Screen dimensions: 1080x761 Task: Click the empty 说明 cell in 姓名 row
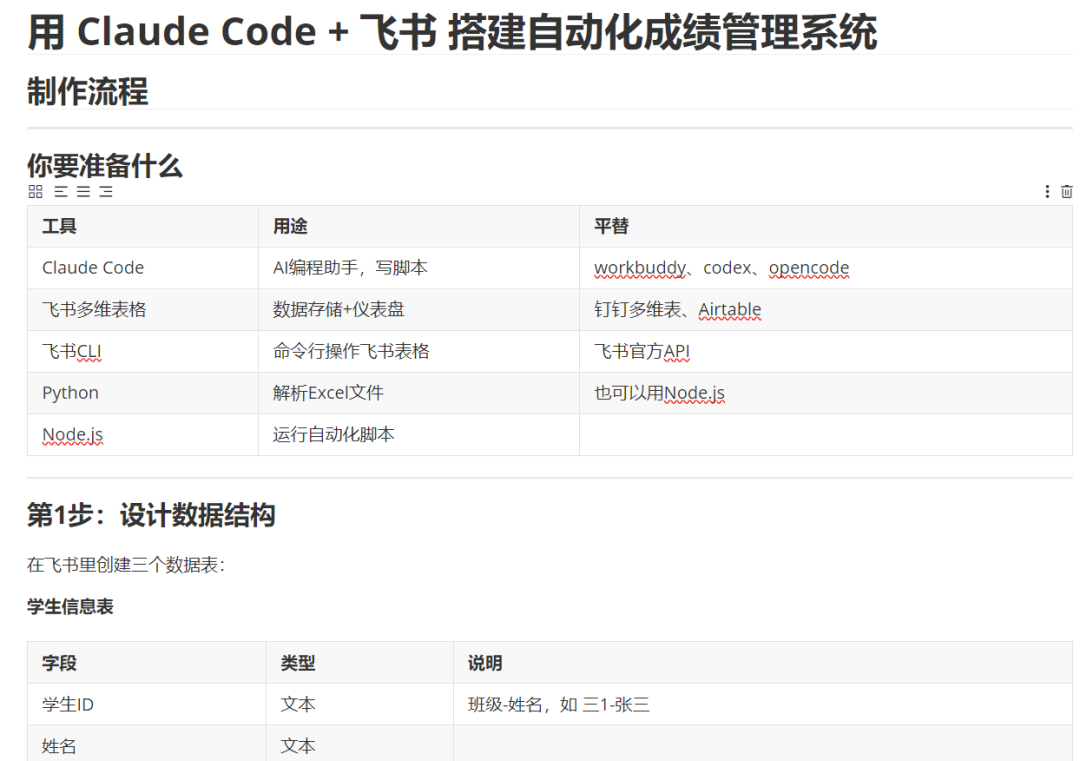coord(762,743)
